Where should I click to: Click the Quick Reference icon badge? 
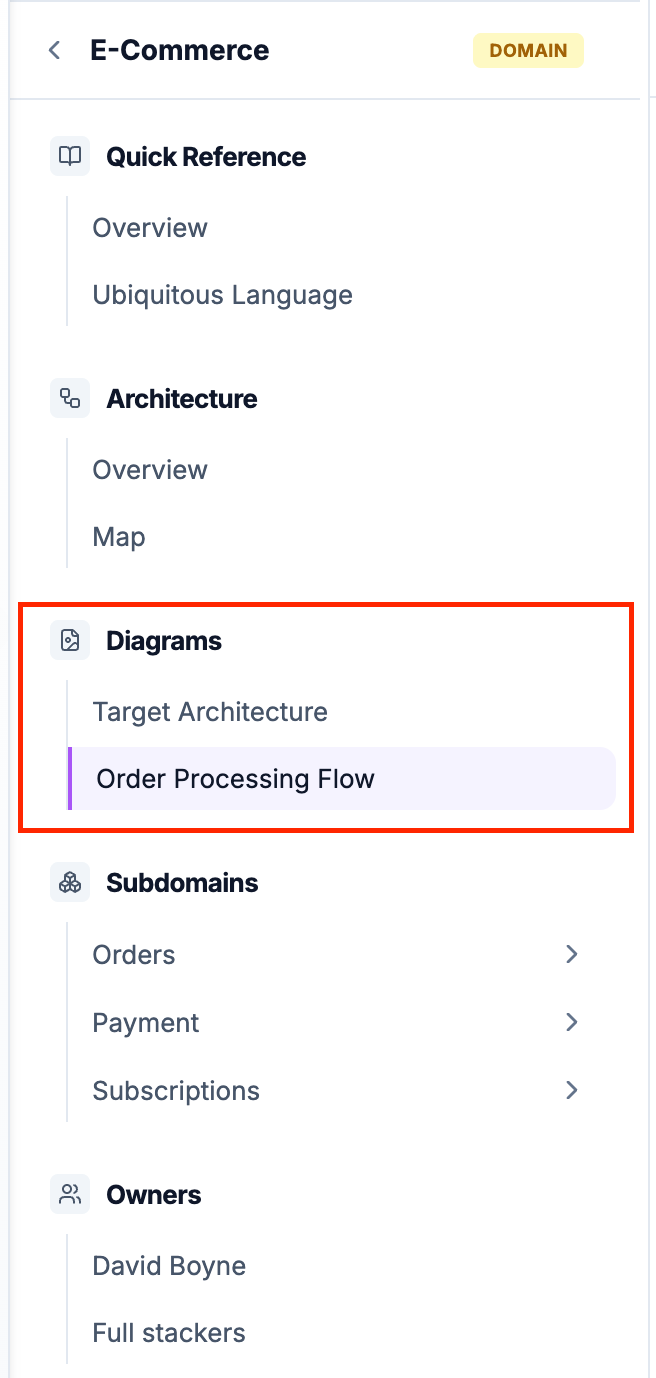[69, 156]
